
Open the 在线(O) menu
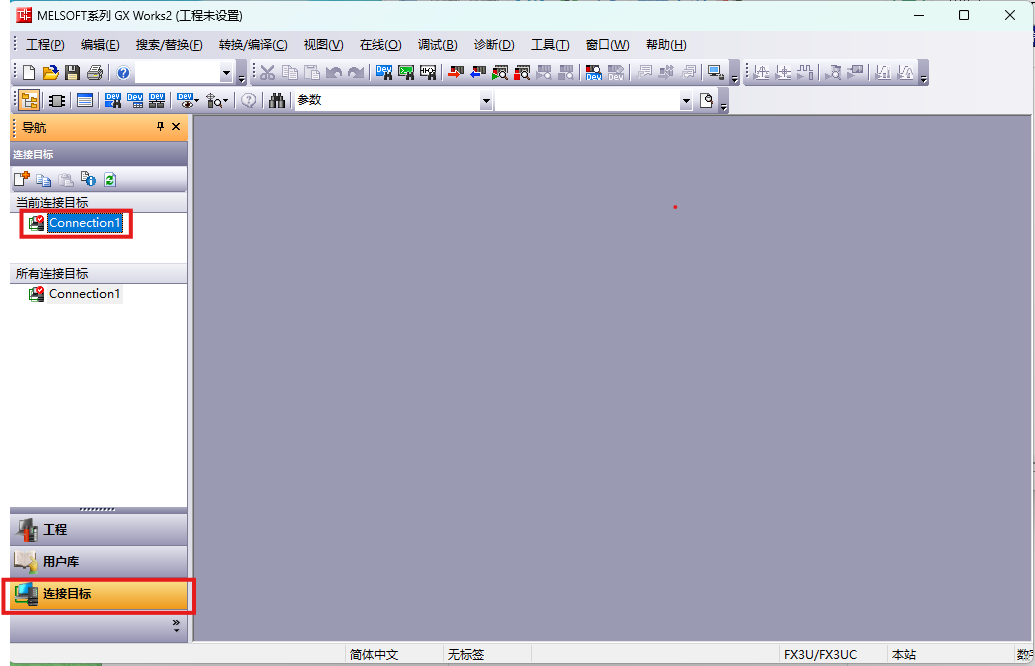pyautogui.click(x=380, y=45)
